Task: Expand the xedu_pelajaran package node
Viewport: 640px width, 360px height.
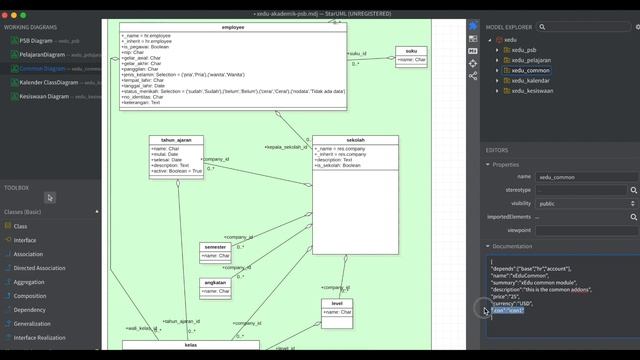Action: pos(497,60)
